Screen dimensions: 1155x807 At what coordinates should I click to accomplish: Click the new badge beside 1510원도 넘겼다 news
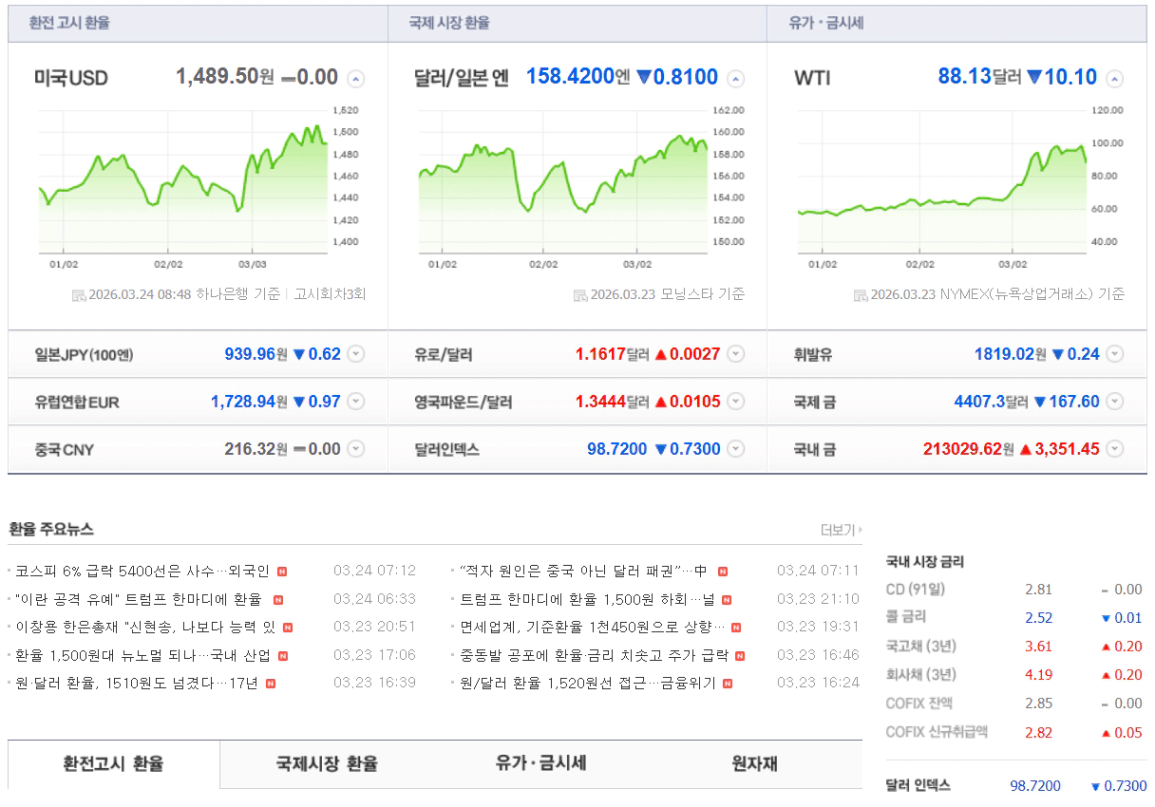(270, 684)
